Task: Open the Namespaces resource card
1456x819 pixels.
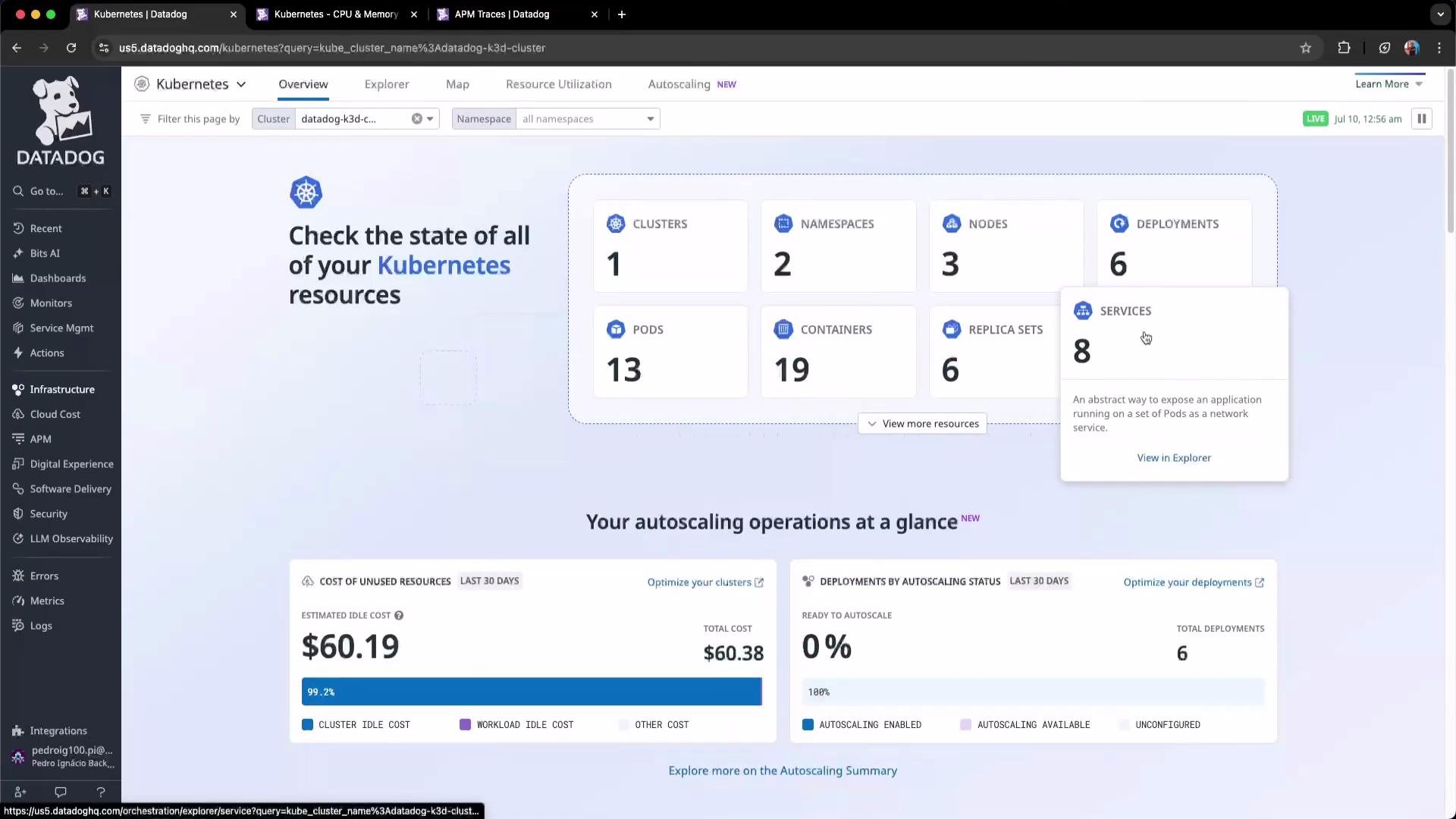Action: point(838,246)
